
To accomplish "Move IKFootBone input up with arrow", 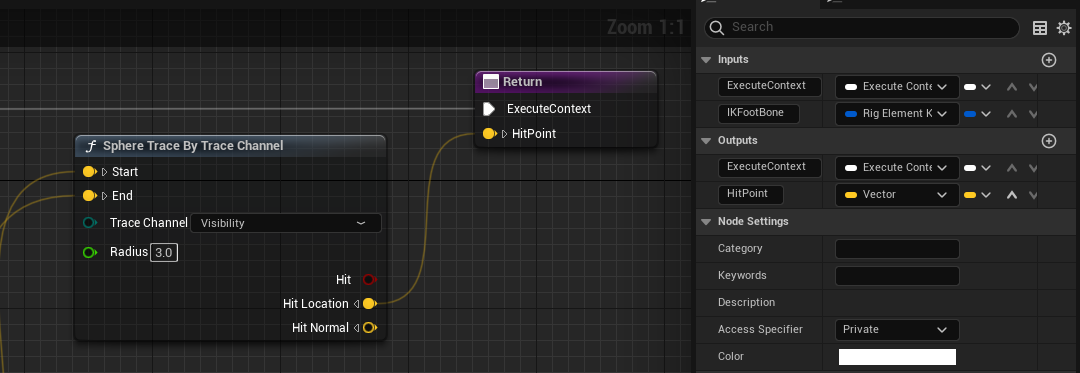I will coord(1011,114).
